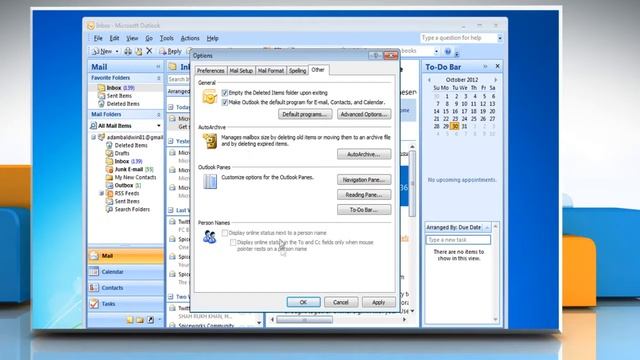Click the Shortcuts icon at navigation bottom

[150, 320]
